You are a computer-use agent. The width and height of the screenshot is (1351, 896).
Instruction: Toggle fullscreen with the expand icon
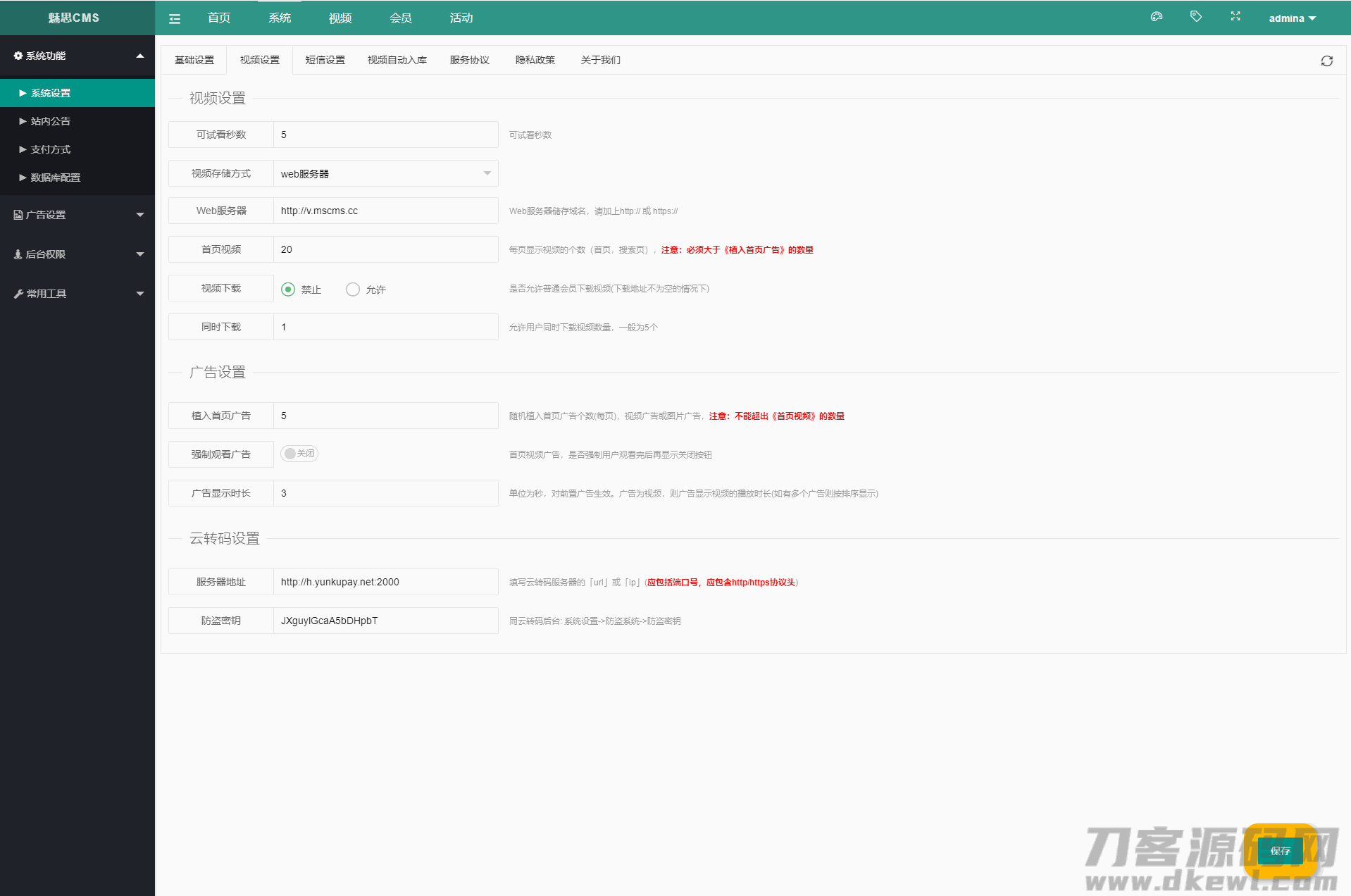pyautogui.click(x=1235, y=17)
